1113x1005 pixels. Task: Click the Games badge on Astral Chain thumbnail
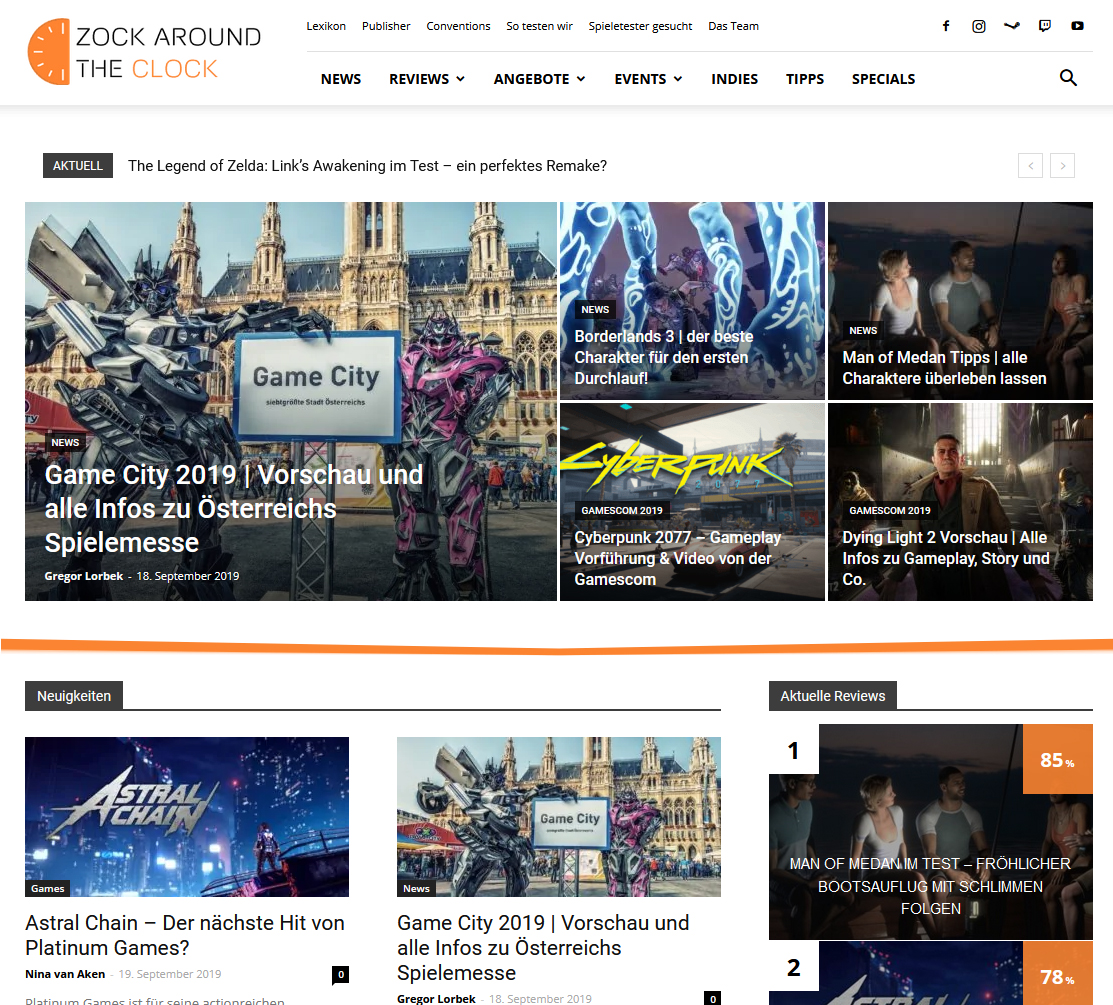pos(48,889)
